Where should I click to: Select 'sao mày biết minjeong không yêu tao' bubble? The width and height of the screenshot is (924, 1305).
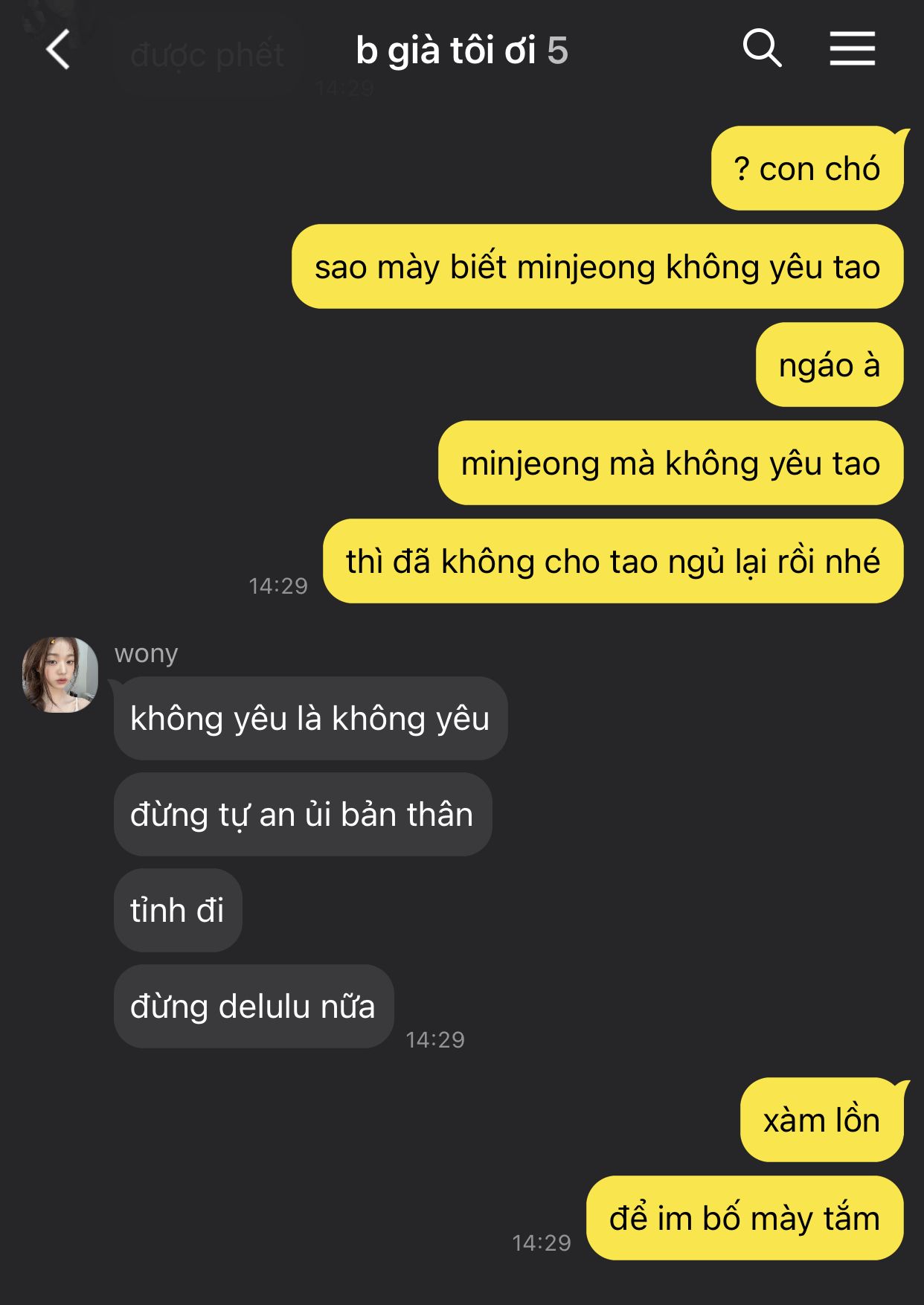click(597, 266)
